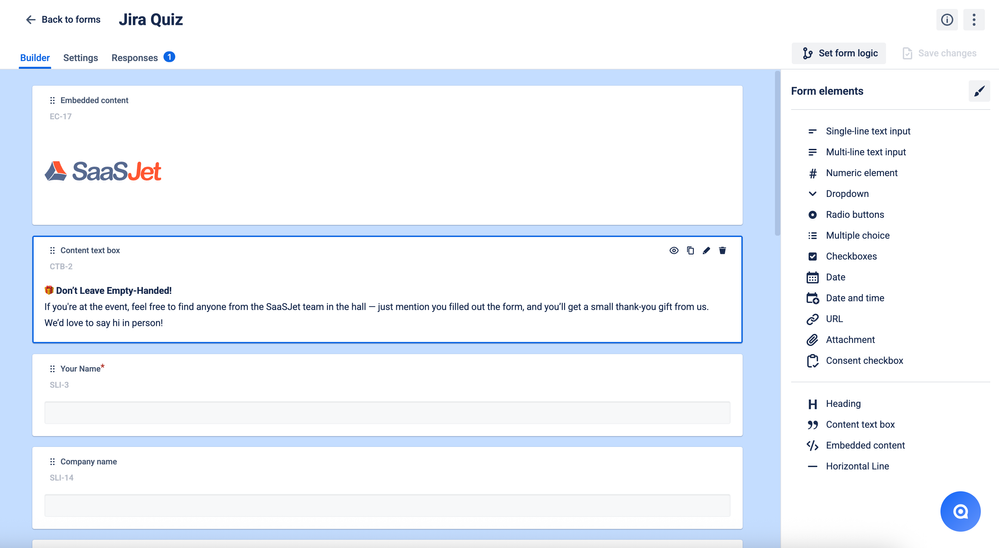Select the Radio buttons label
Screen dimensions: 999x548
854,215
